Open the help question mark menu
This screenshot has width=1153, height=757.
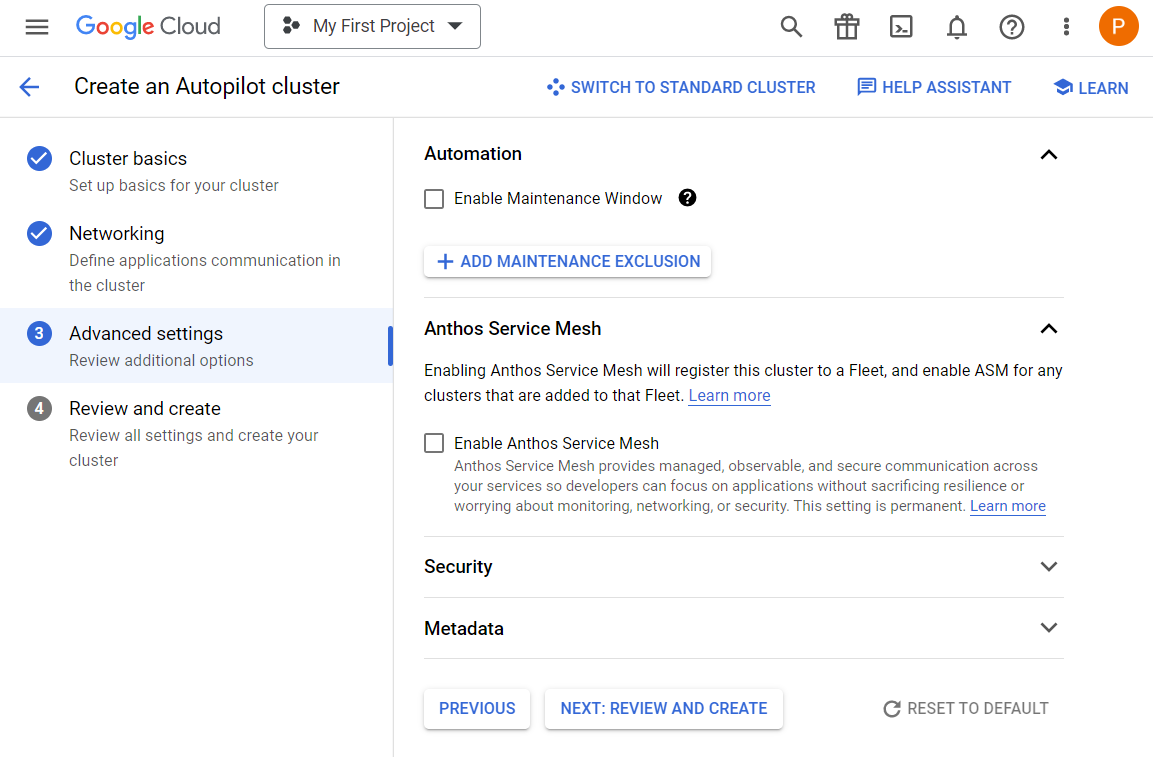pyautogui.click(x=1011, y=27)
